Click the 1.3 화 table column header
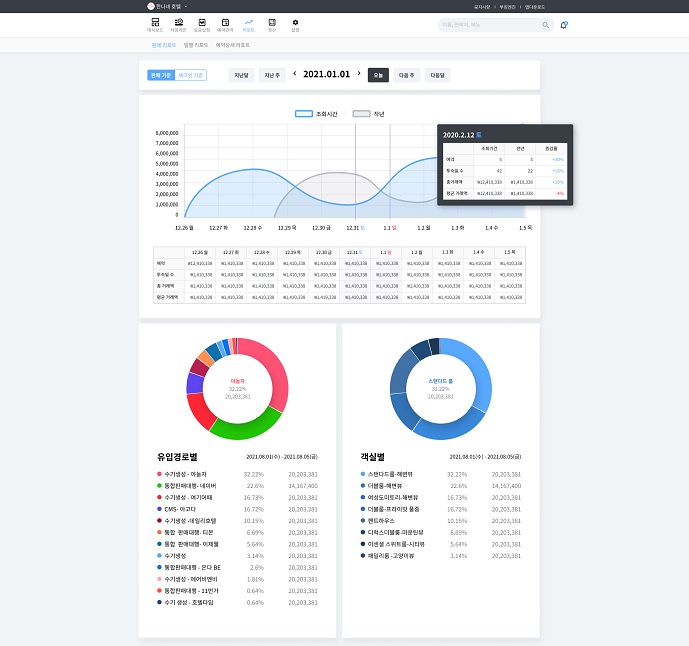Screen dimensions: 689x646 coord(448,252)
